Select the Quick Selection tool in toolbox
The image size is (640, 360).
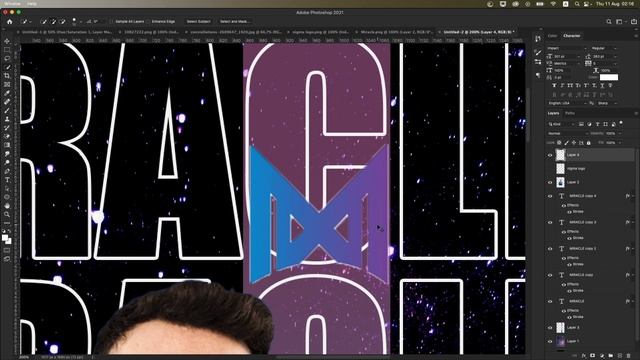(x=7, y=67)
